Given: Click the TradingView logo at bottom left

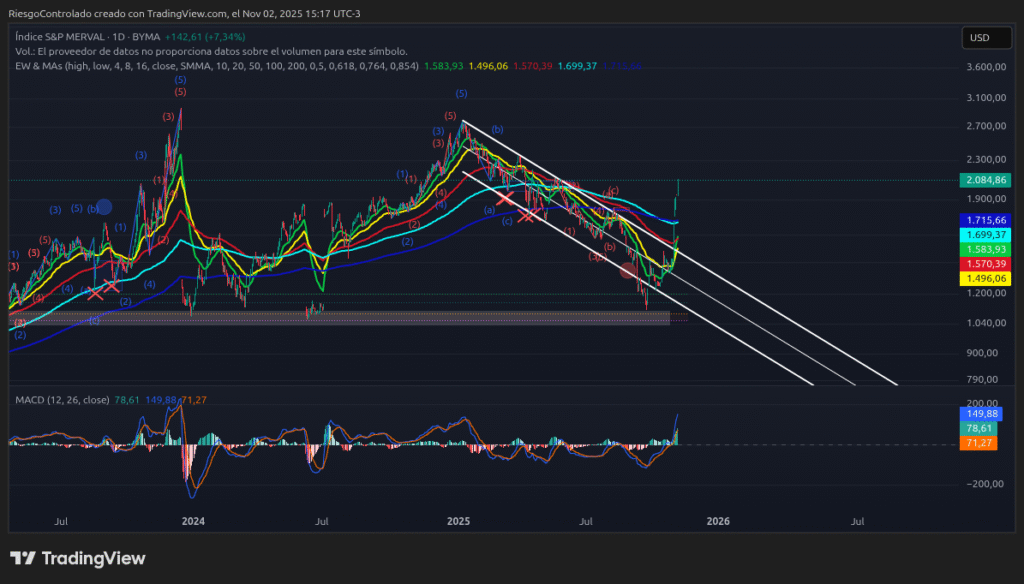Looking at the screenshot, I should 80,558.
